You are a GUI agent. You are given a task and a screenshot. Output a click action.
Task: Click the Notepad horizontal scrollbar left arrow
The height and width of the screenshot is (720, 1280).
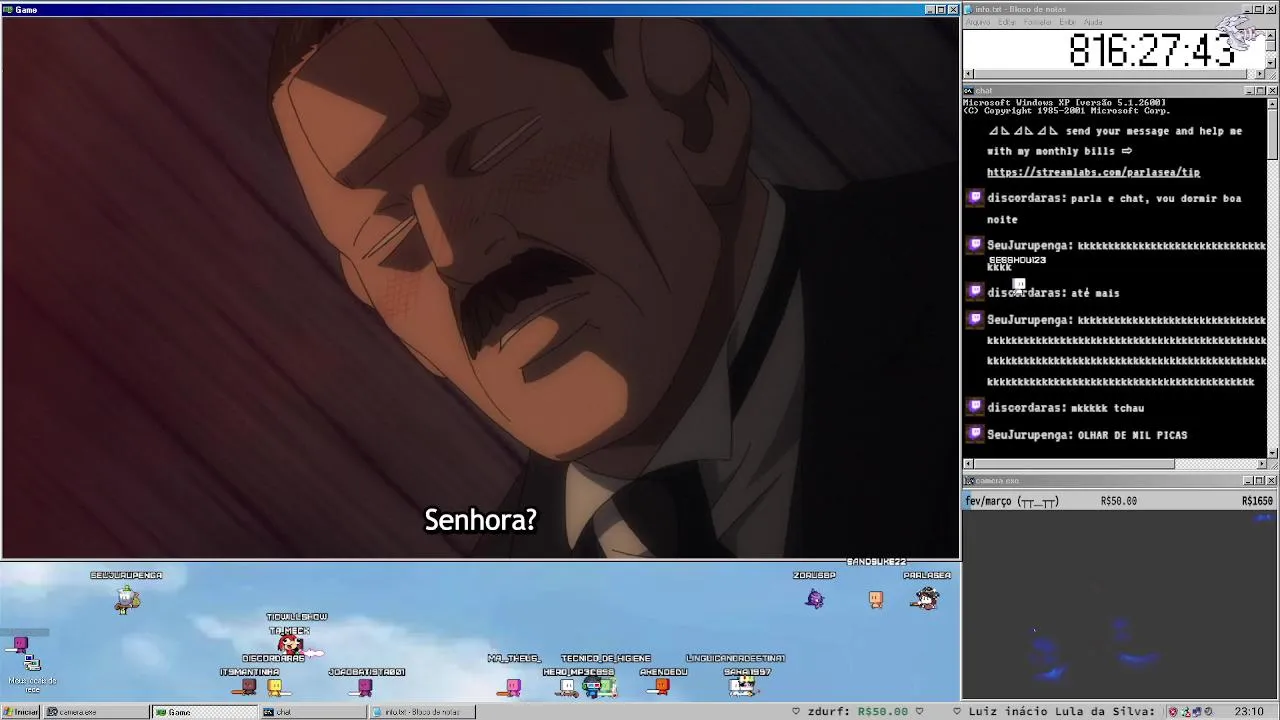968,74
